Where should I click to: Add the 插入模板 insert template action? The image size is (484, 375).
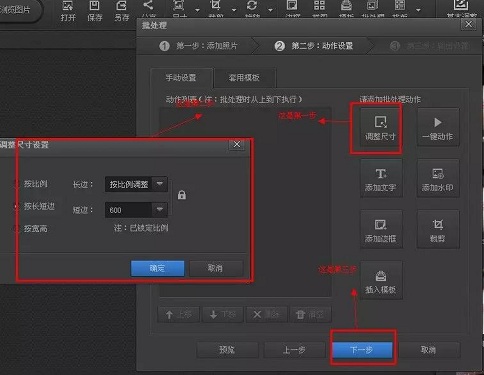coord(381,281)
